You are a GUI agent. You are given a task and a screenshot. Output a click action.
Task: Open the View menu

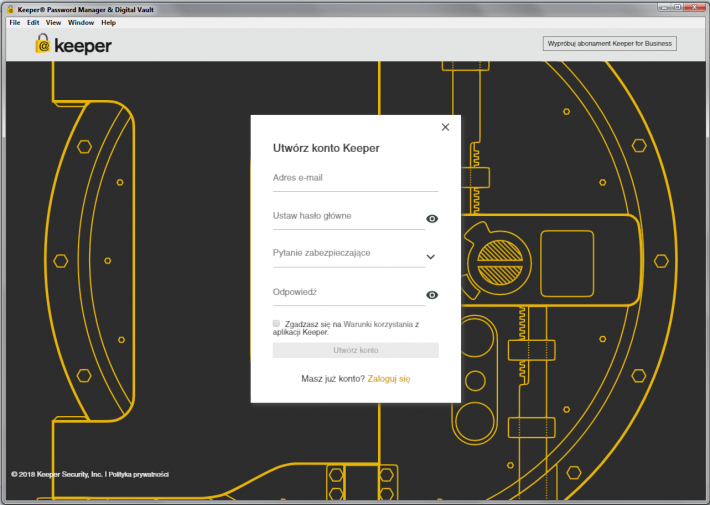pos(53,23)
